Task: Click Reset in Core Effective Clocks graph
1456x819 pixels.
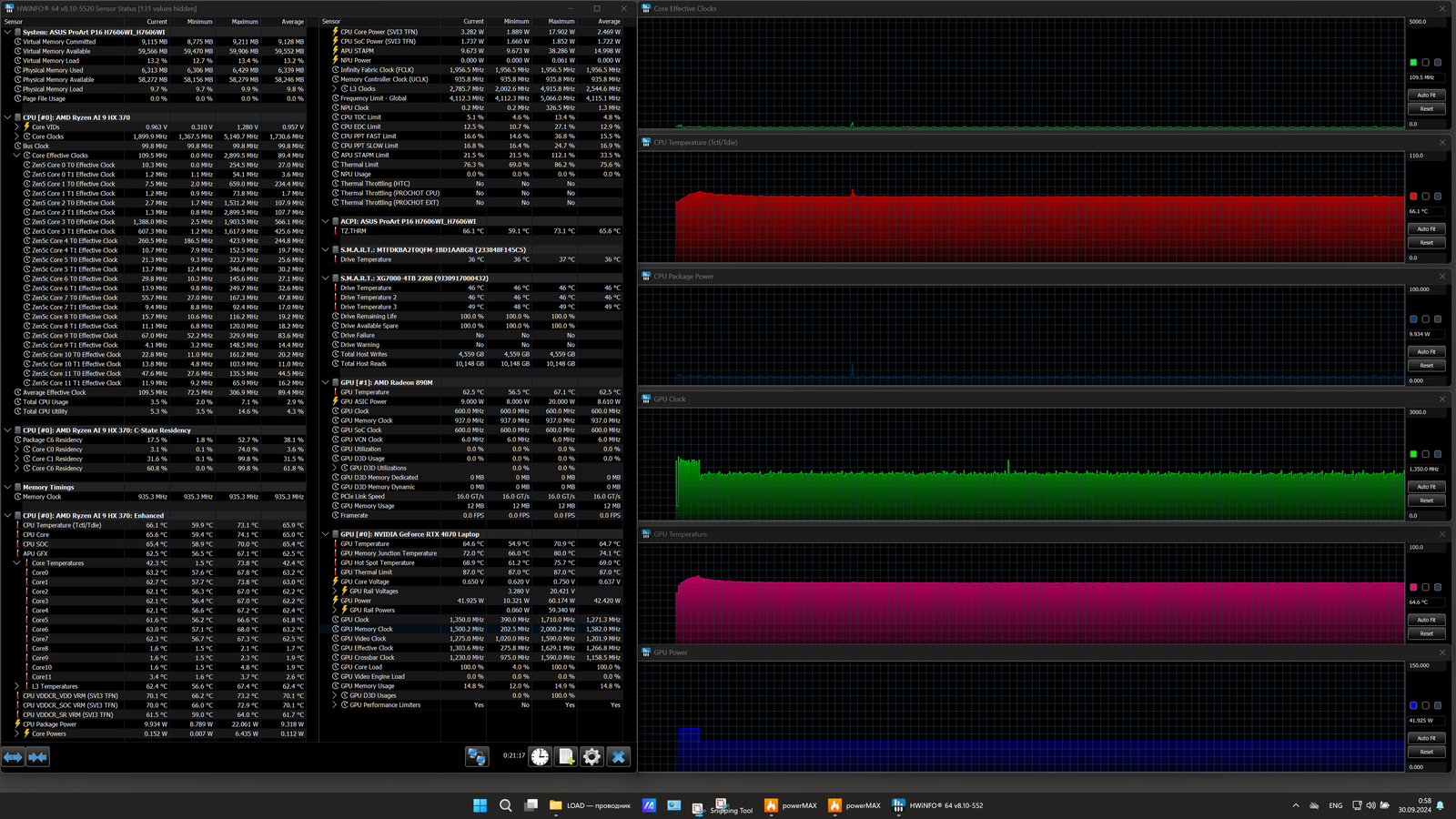Action: pyautogui.click(x=1426, y=108)
